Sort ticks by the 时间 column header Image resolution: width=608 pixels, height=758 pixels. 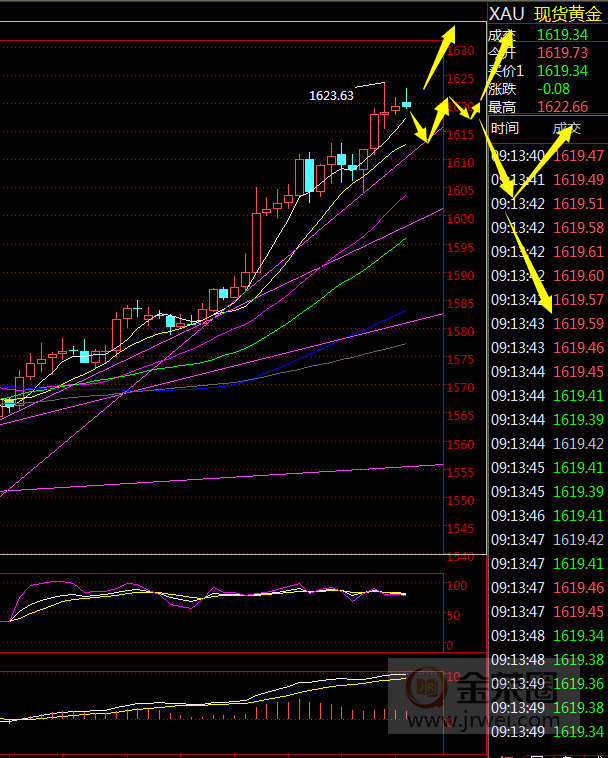(505, 128)
